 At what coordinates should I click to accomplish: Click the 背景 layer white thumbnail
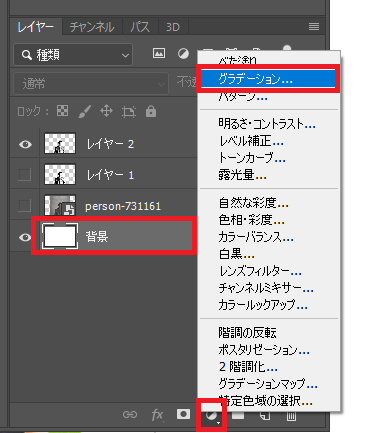(60, 236)
